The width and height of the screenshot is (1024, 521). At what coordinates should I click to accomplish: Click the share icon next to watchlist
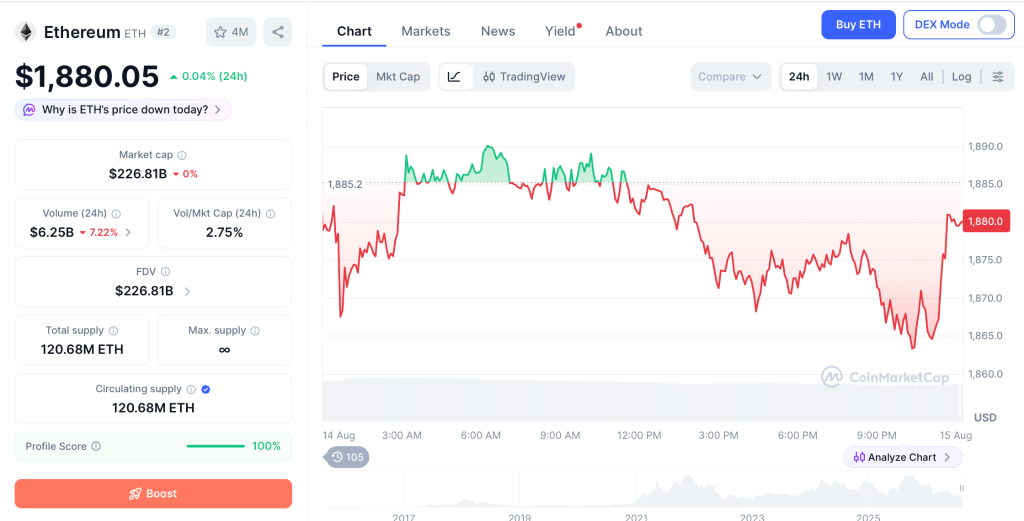[278, 32]
